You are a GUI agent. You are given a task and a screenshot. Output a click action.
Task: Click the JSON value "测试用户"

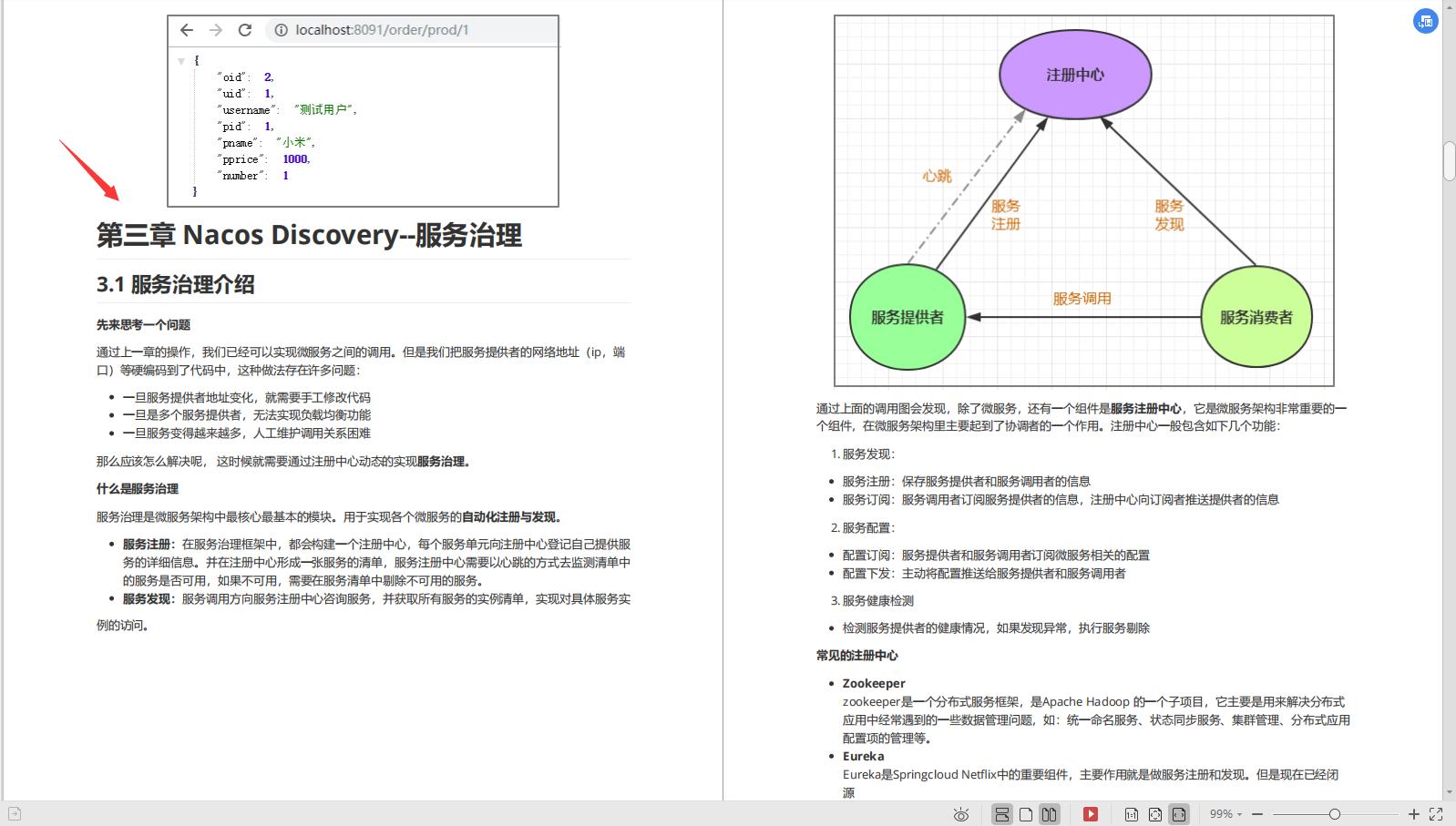(x=324, y=109)
